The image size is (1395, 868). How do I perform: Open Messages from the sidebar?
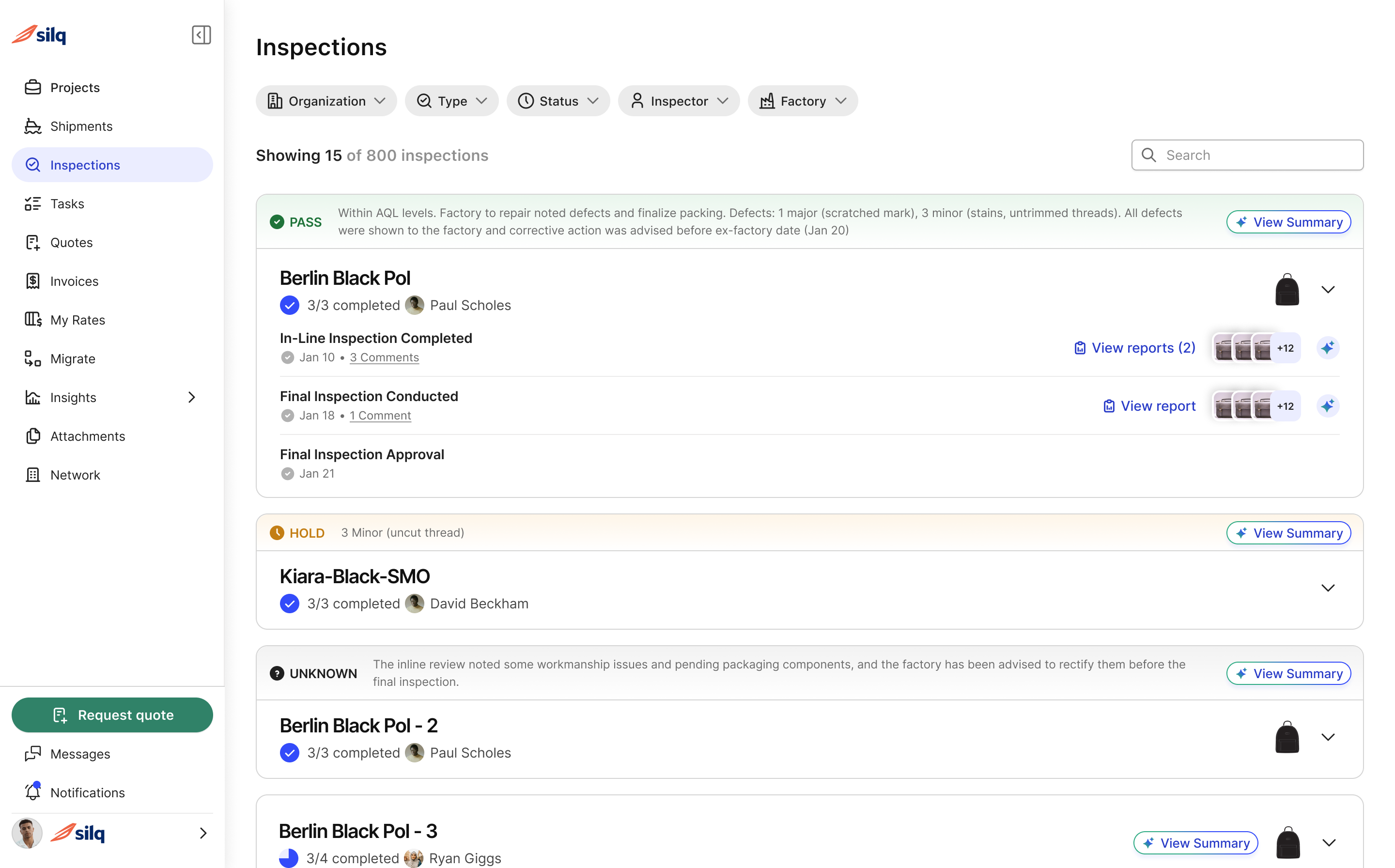click(79, 754)
